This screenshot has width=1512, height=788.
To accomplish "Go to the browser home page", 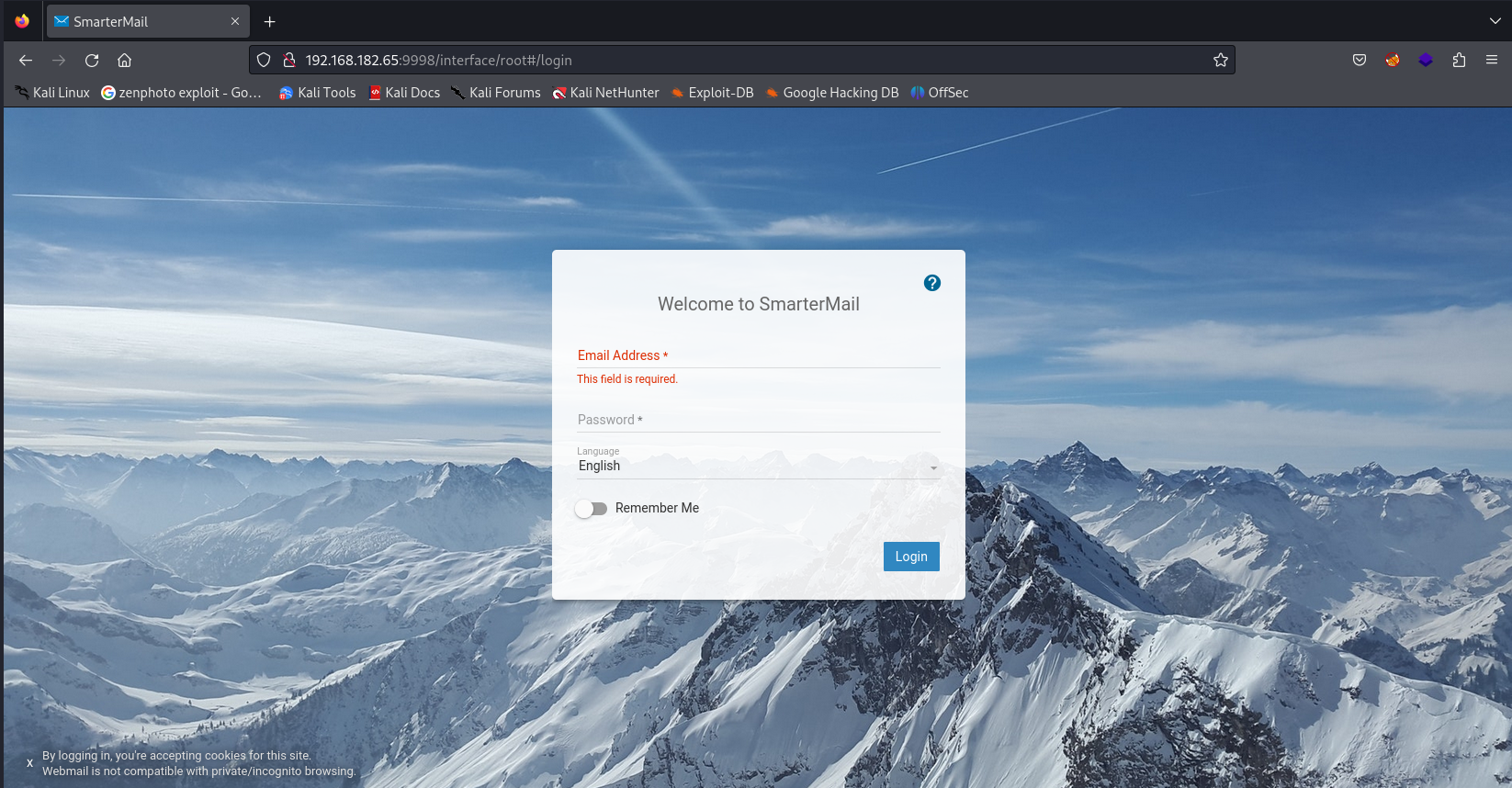I will click(x=125, y=61).
